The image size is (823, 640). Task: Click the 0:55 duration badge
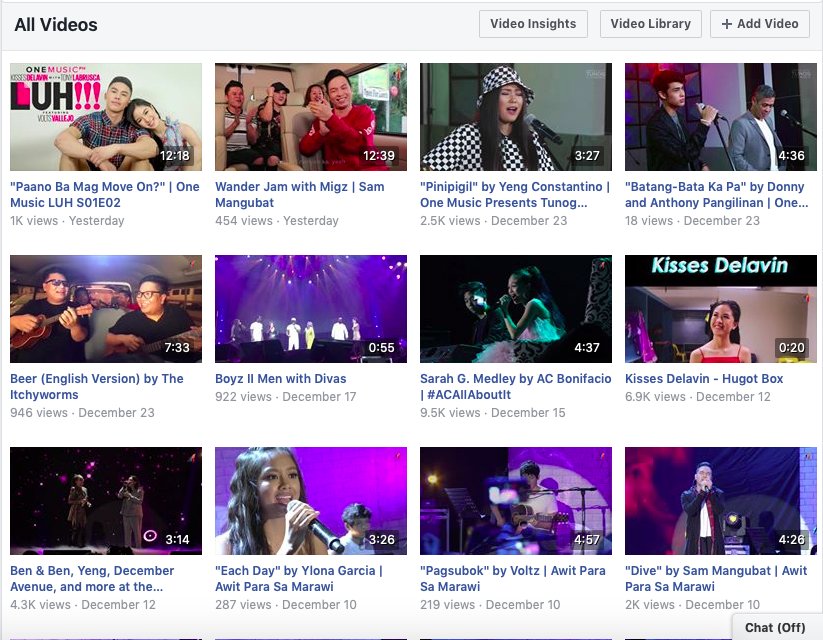382,348
